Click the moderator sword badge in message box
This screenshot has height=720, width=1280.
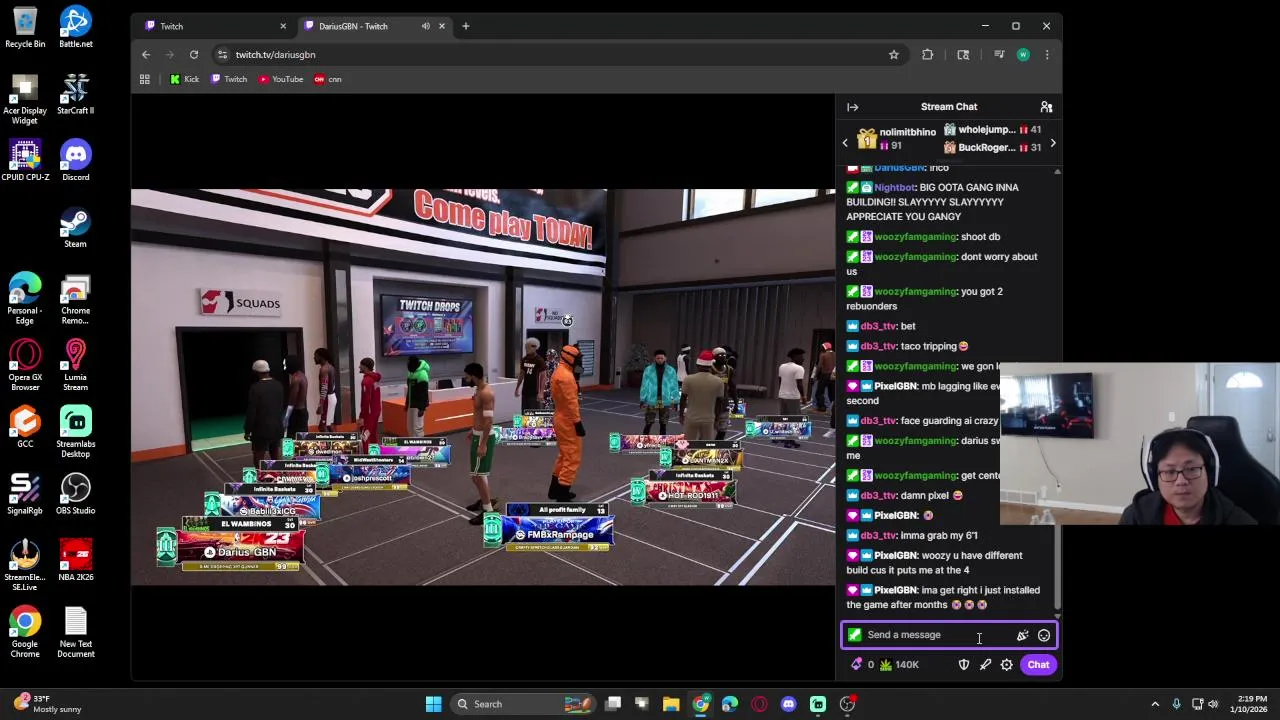point(855,635)
